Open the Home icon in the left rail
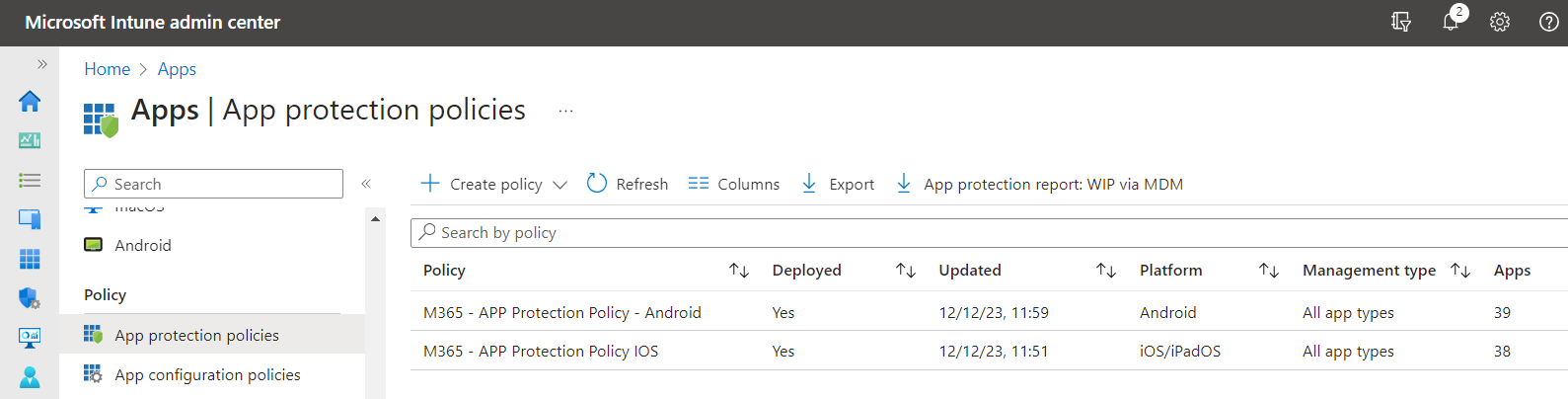This screenshot has height=399, width=1568. coord(30,101)
